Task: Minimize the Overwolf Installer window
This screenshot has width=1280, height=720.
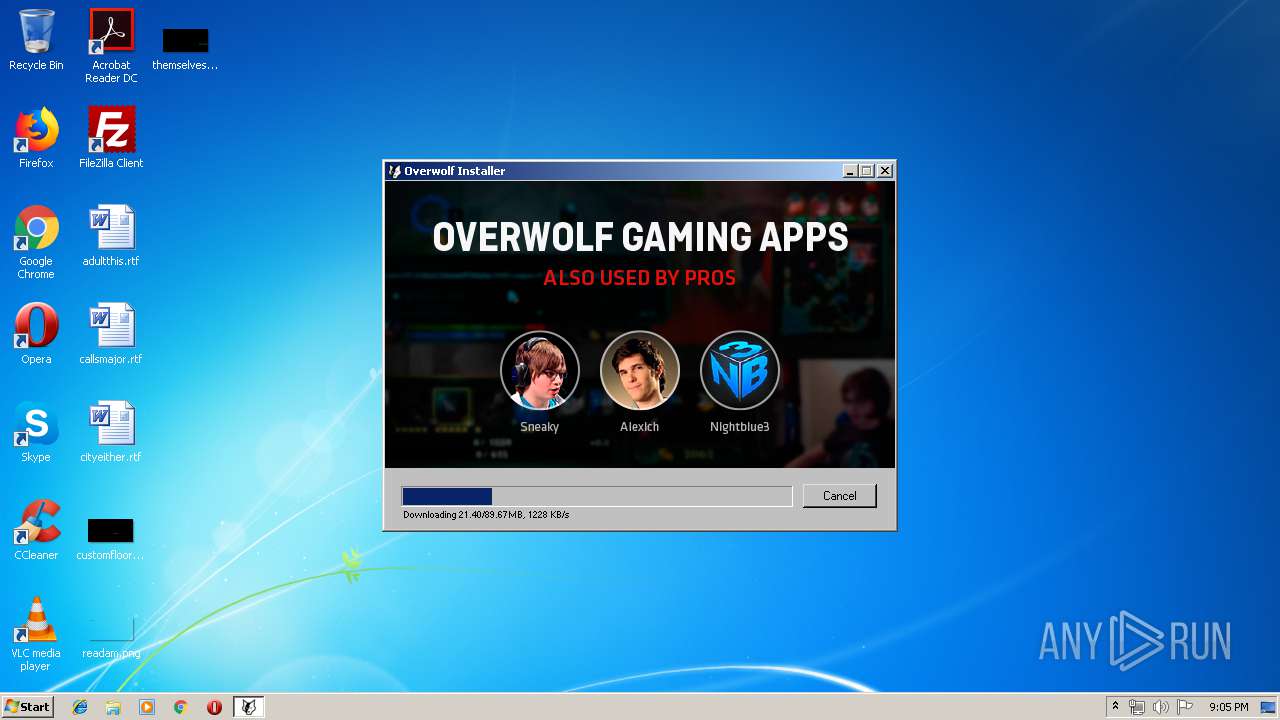Action: pyautogui.click(x=850, y=171)
